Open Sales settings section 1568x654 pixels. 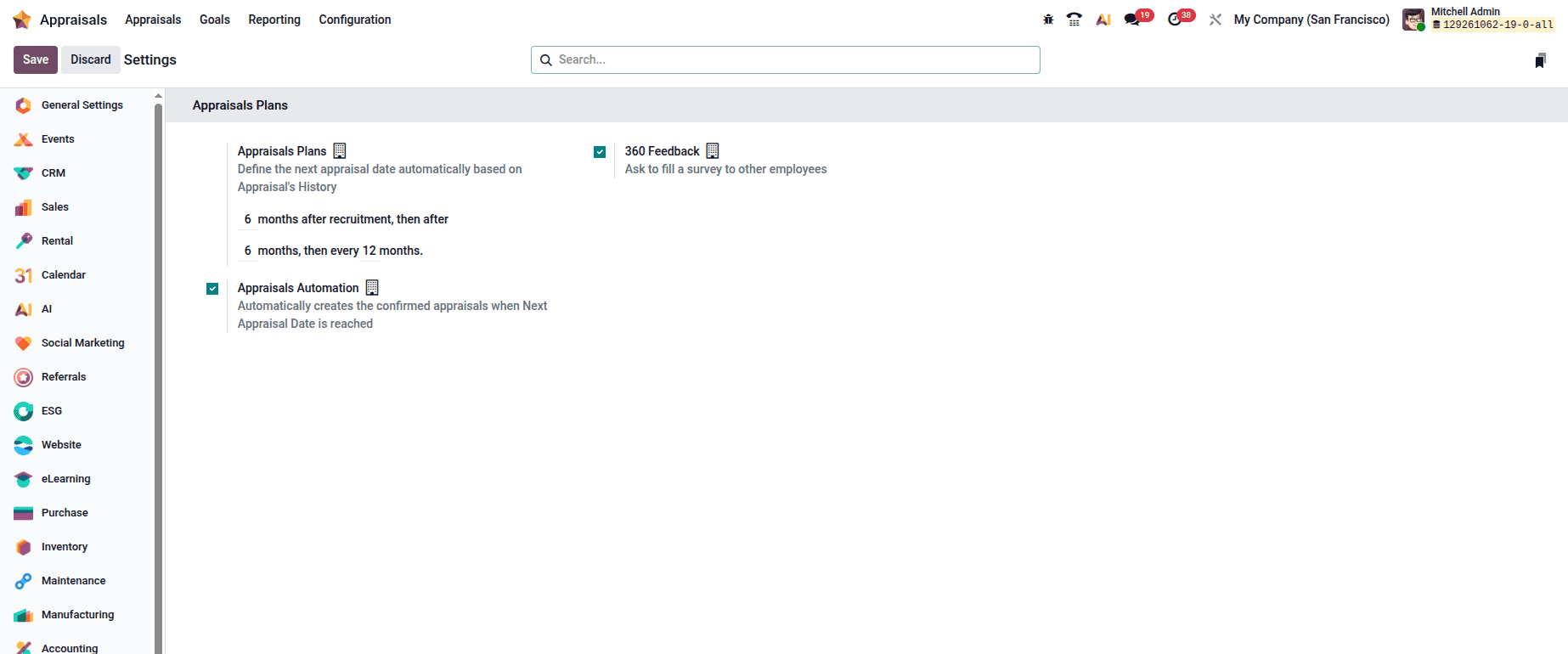[x=76, y=207]
